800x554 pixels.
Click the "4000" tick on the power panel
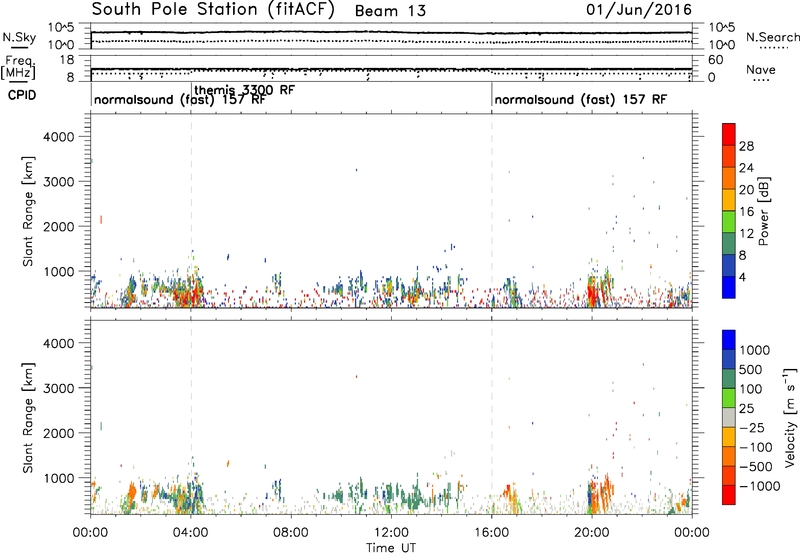58,137
